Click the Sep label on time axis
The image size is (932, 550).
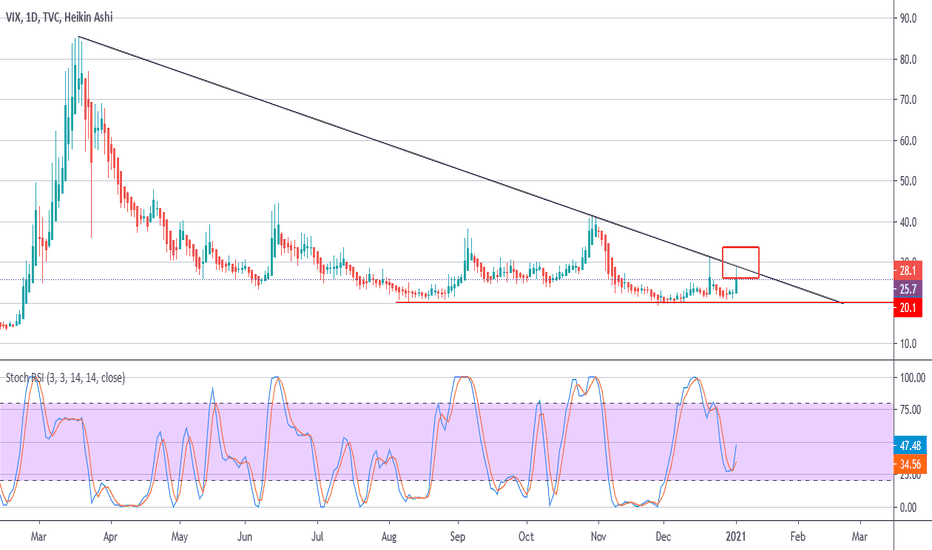tap(457, 536)
